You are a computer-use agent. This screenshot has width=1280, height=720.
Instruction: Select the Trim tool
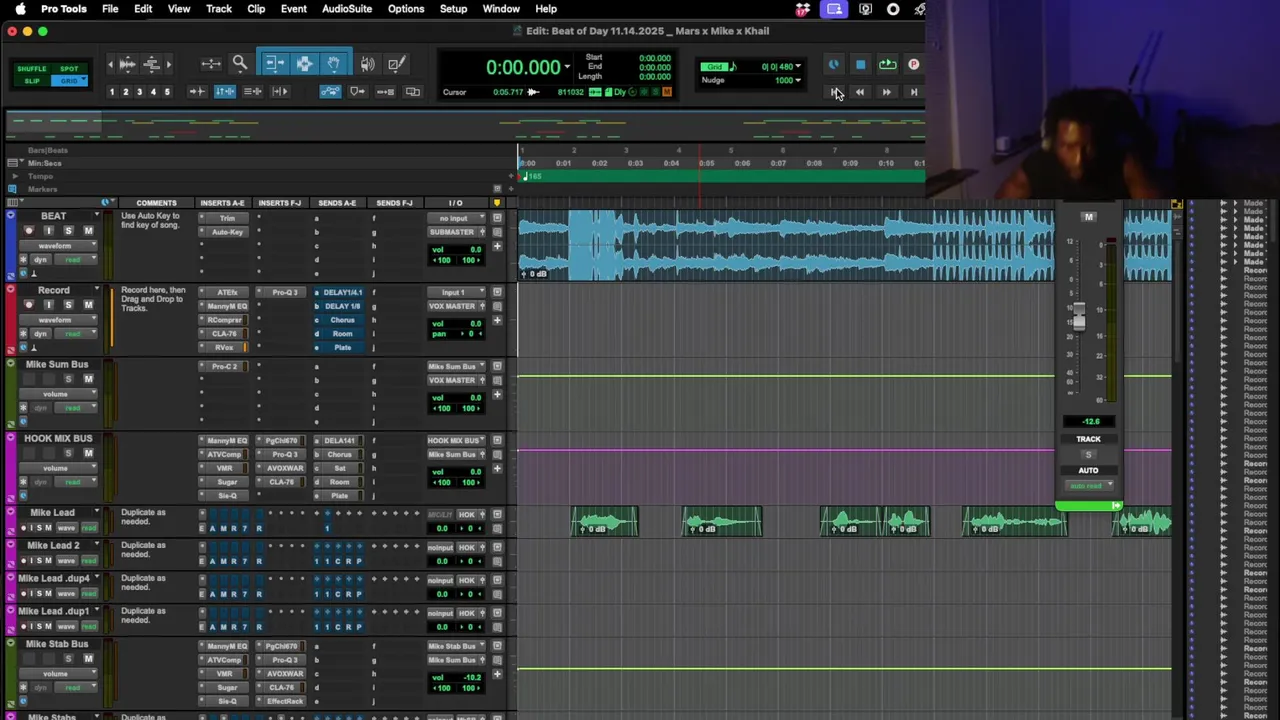[x=274, y=64]
